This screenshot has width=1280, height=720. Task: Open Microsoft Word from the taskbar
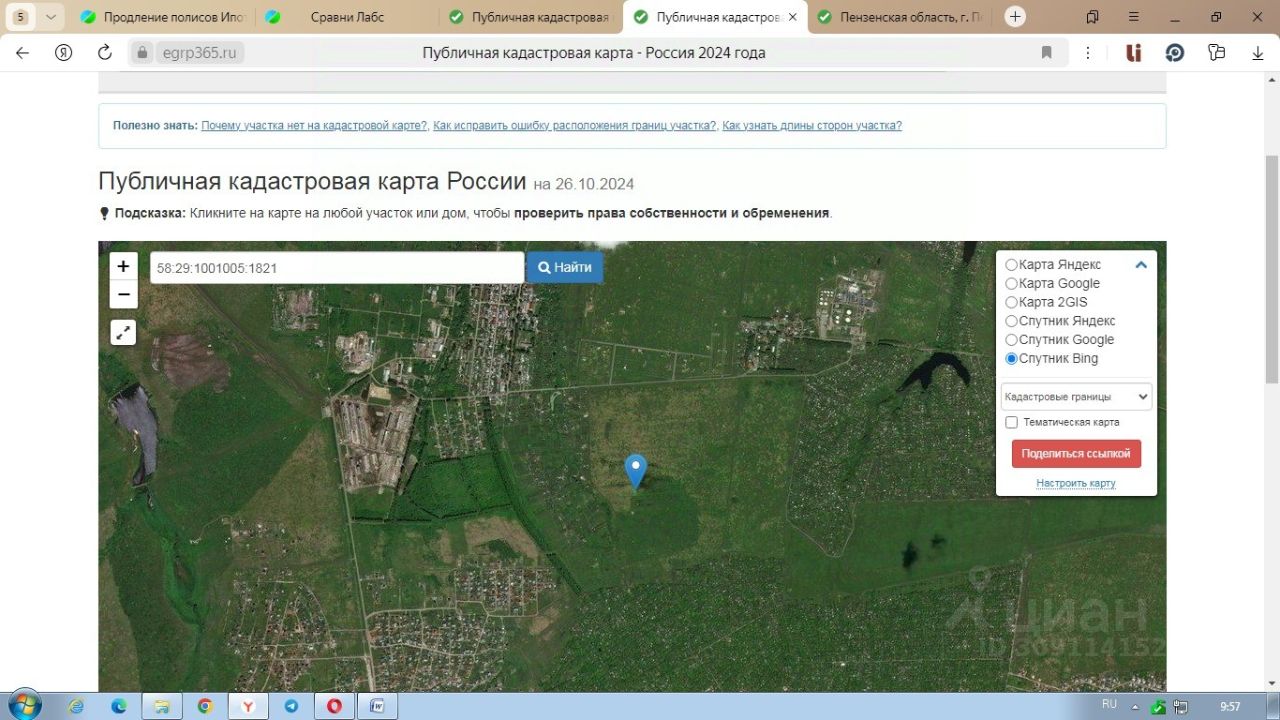coord(377,706)
